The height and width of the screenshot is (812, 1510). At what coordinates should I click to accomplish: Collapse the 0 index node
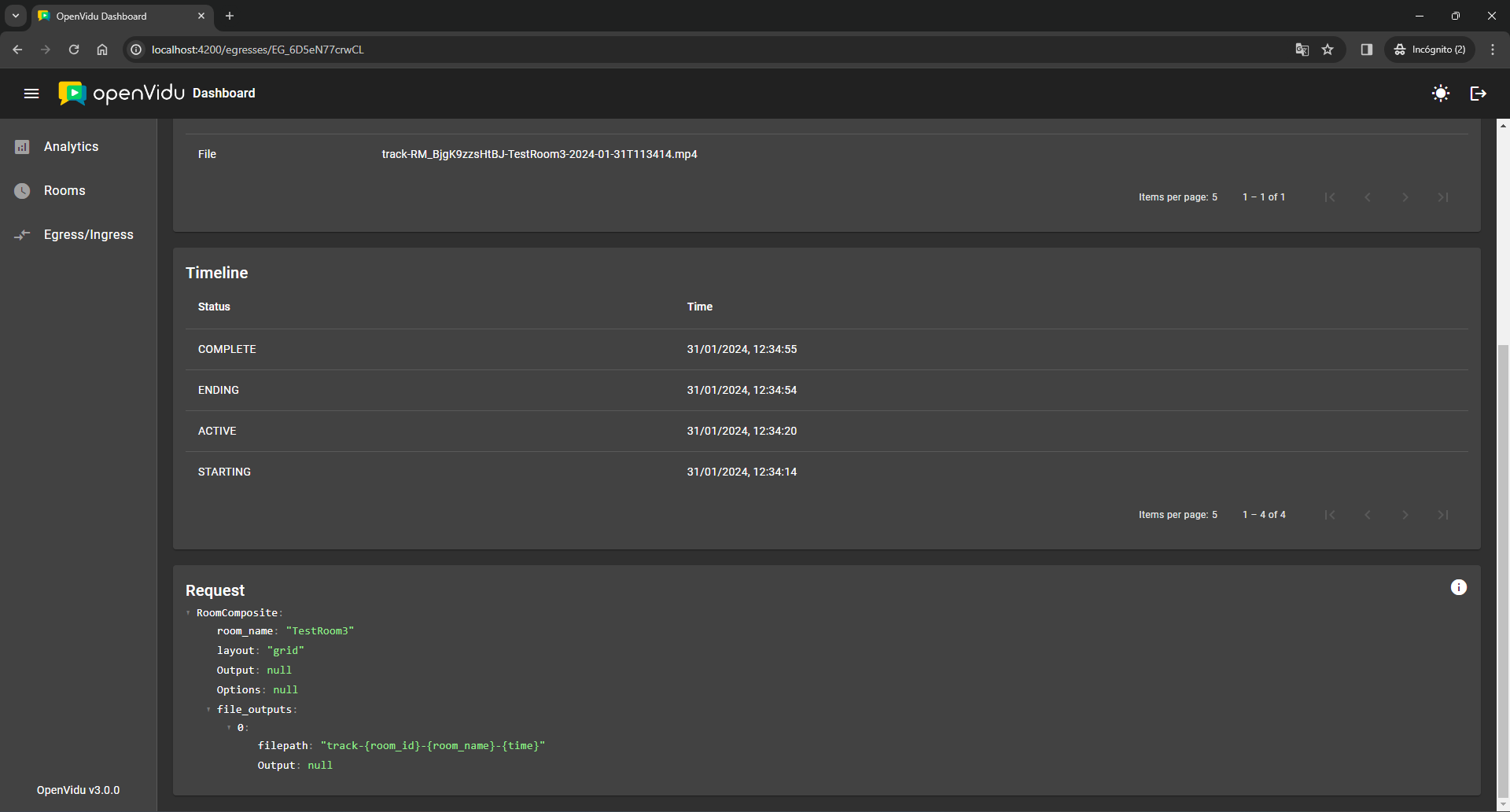[230, 728]
